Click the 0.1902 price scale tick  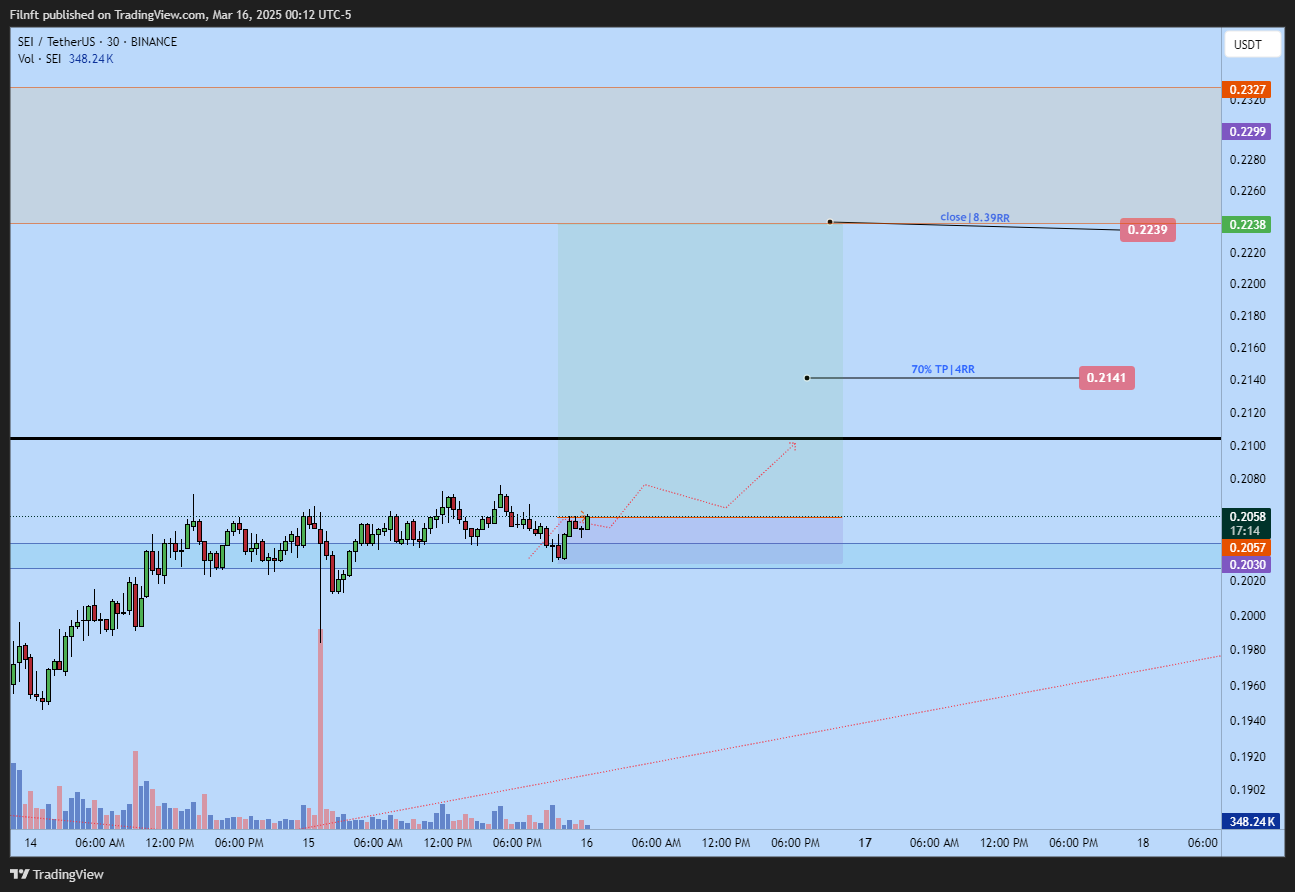click(1247, 790)
